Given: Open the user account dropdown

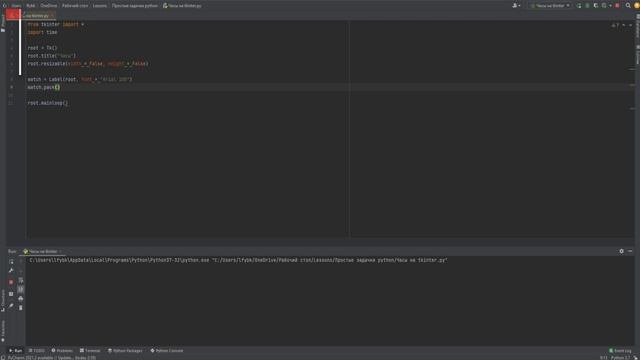Looking at the screenshot, I should click(x=516, y=6).
